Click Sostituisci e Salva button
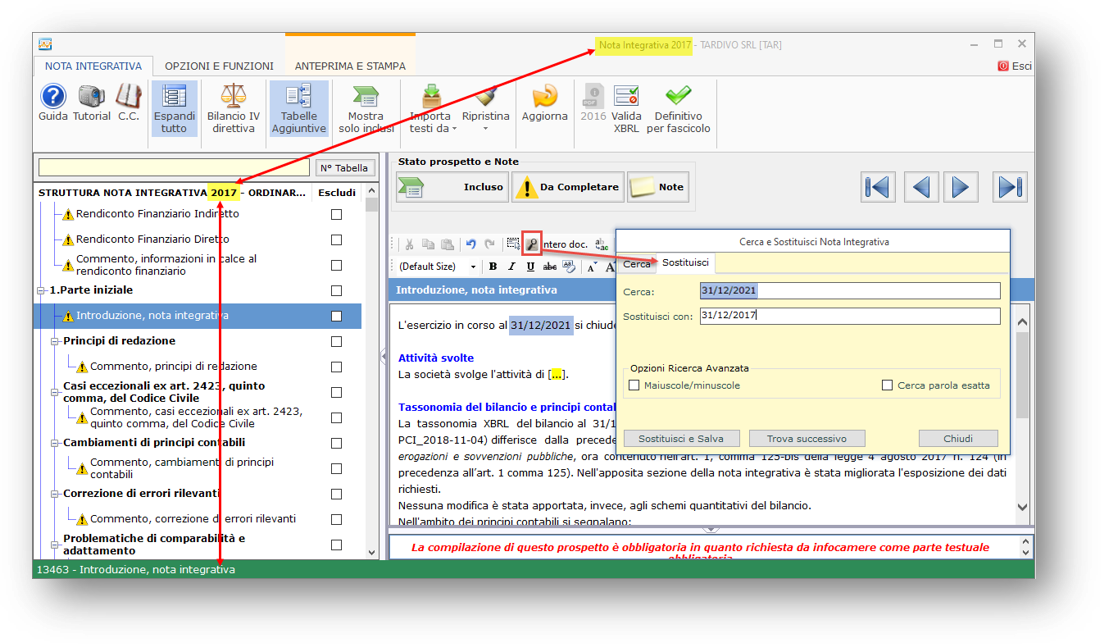 (x=681, y=438)
